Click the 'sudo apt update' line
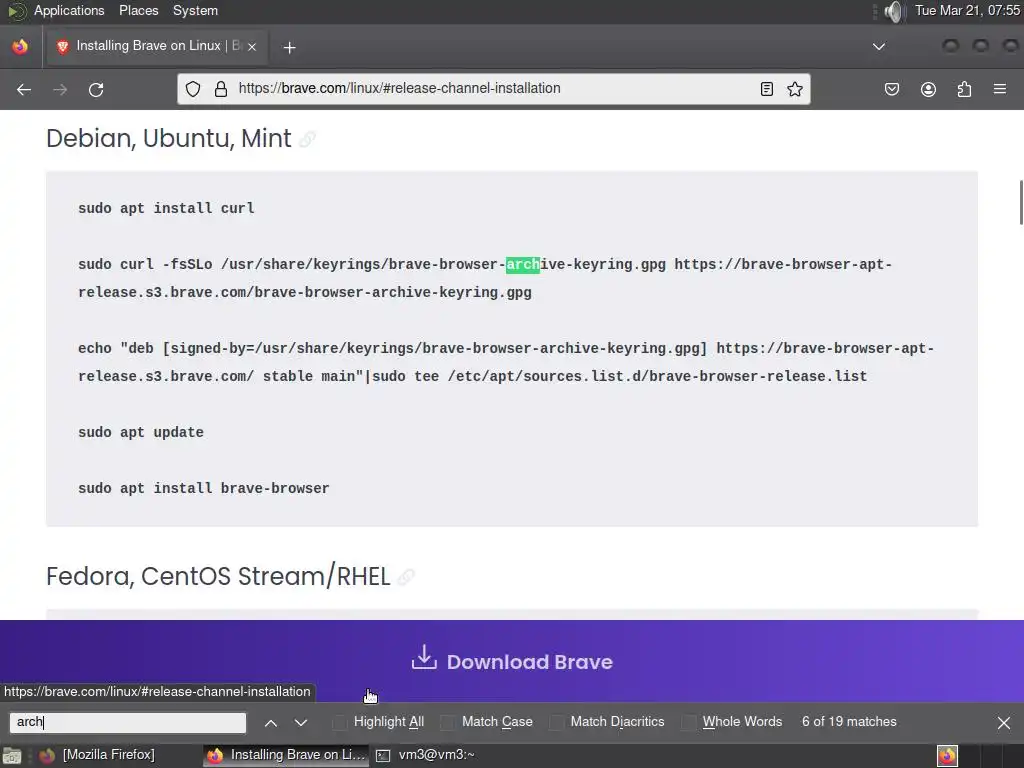The image size is (1024, 768). (x=141, y=432)
